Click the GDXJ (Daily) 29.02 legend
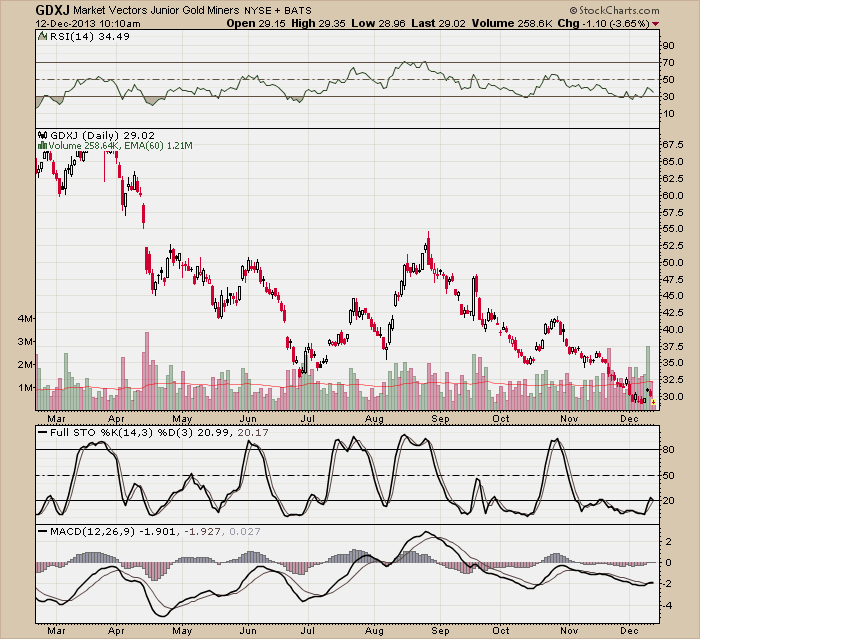850x639 pixels. [x=102, y=135]
